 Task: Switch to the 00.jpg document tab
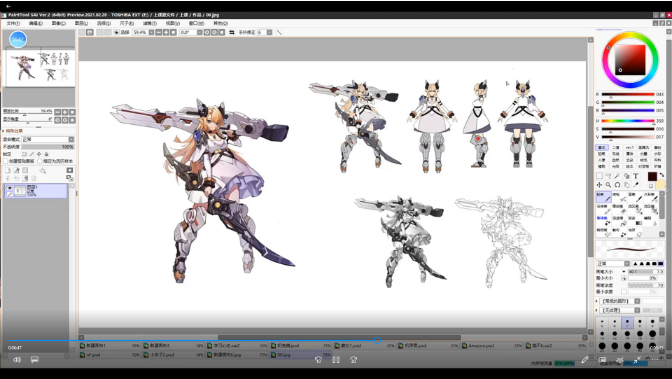pyautogui.click(x=300, y=355)
